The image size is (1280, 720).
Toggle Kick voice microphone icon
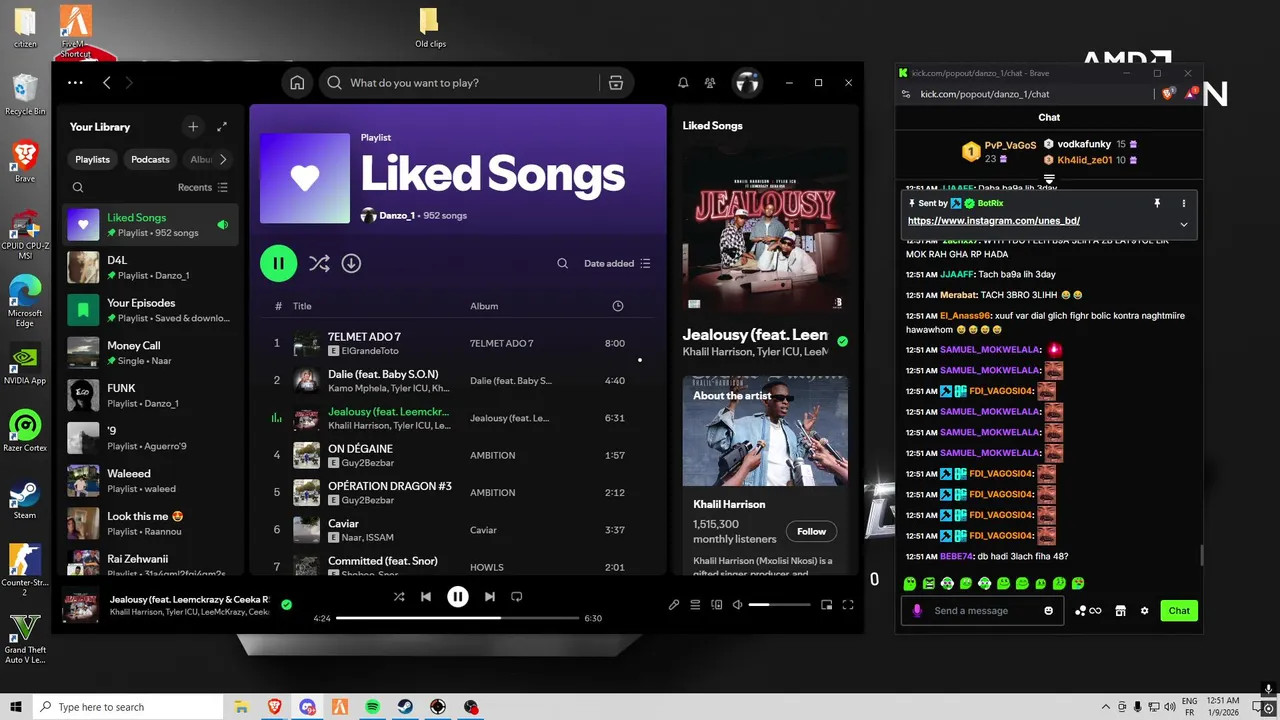917,611
